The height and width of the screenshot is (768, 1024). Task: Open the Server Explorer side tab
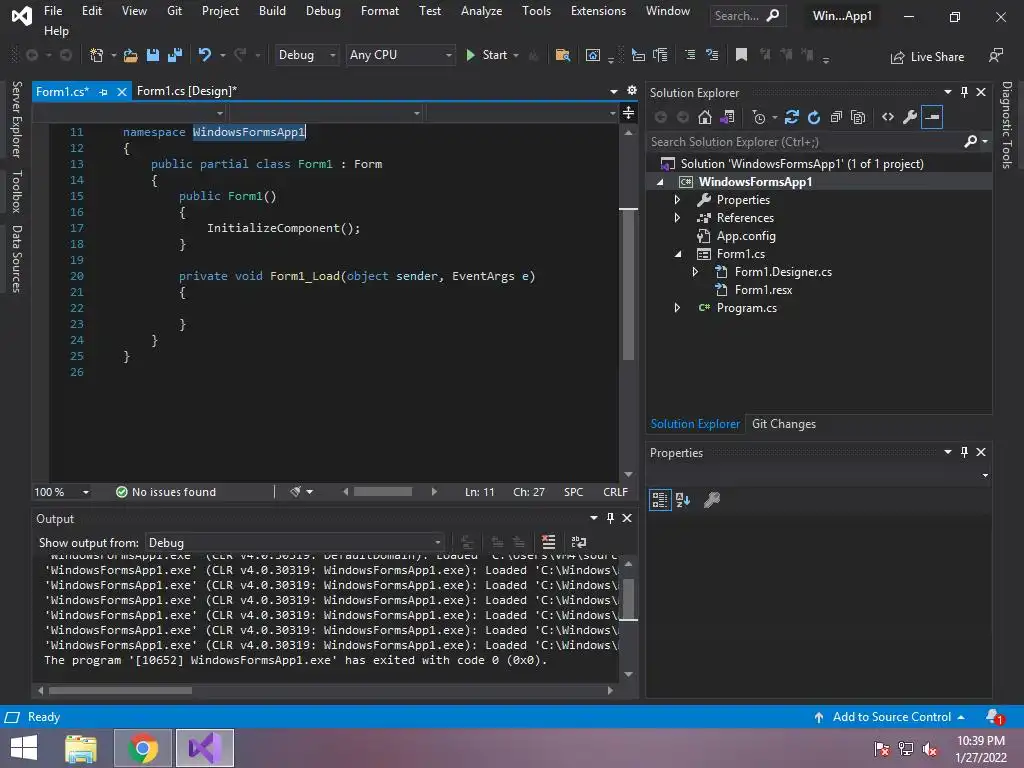coord(17,120)
